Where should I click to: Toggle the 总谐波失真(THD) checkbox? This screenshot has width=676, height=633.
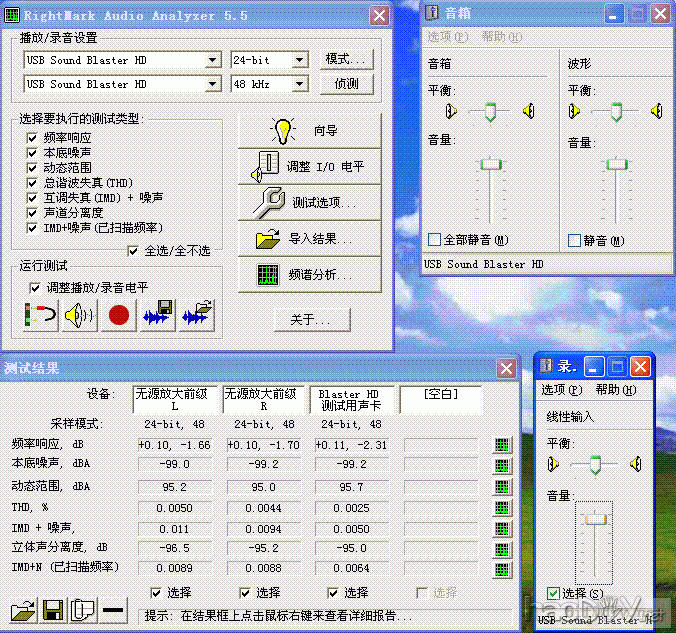click(34, 183)
